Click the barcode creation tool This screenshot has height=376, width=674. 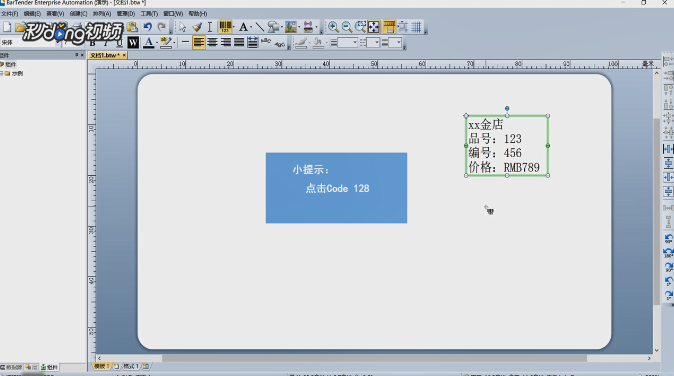coord(225,27)
